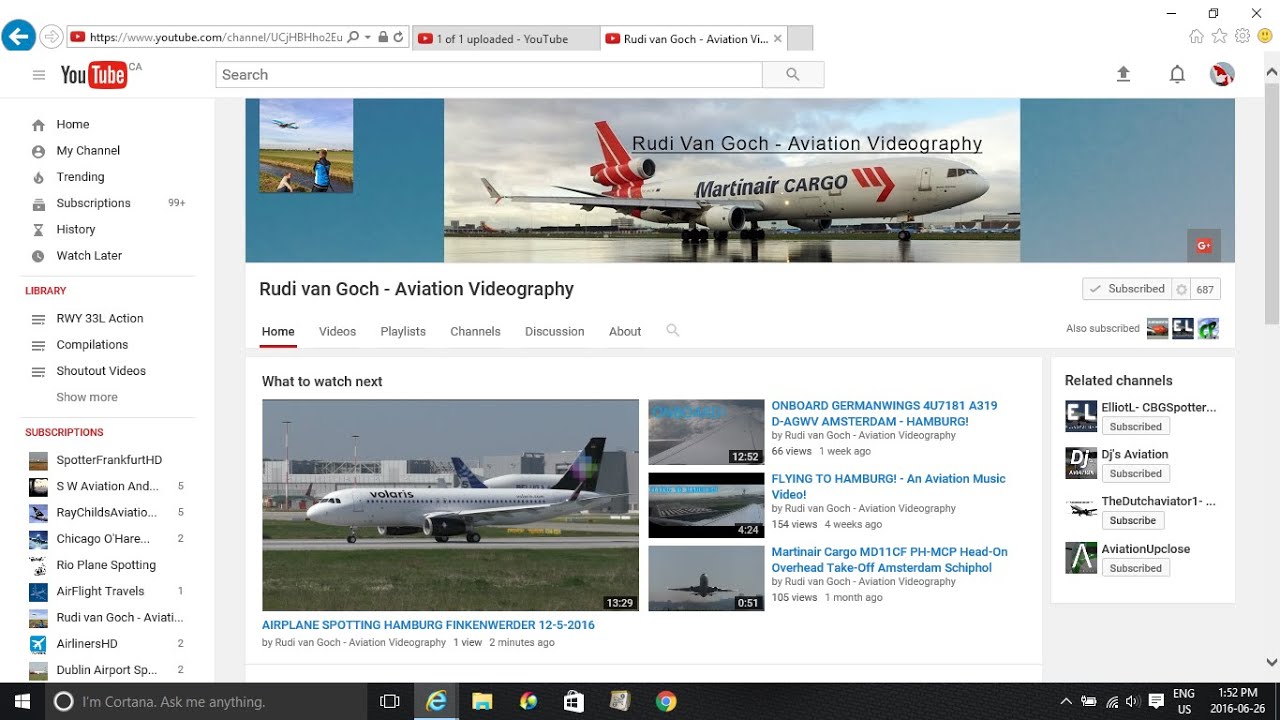Open AIRPLANE SPOTTING HAMBURG FINKENWERDER title link

point(428,625)
